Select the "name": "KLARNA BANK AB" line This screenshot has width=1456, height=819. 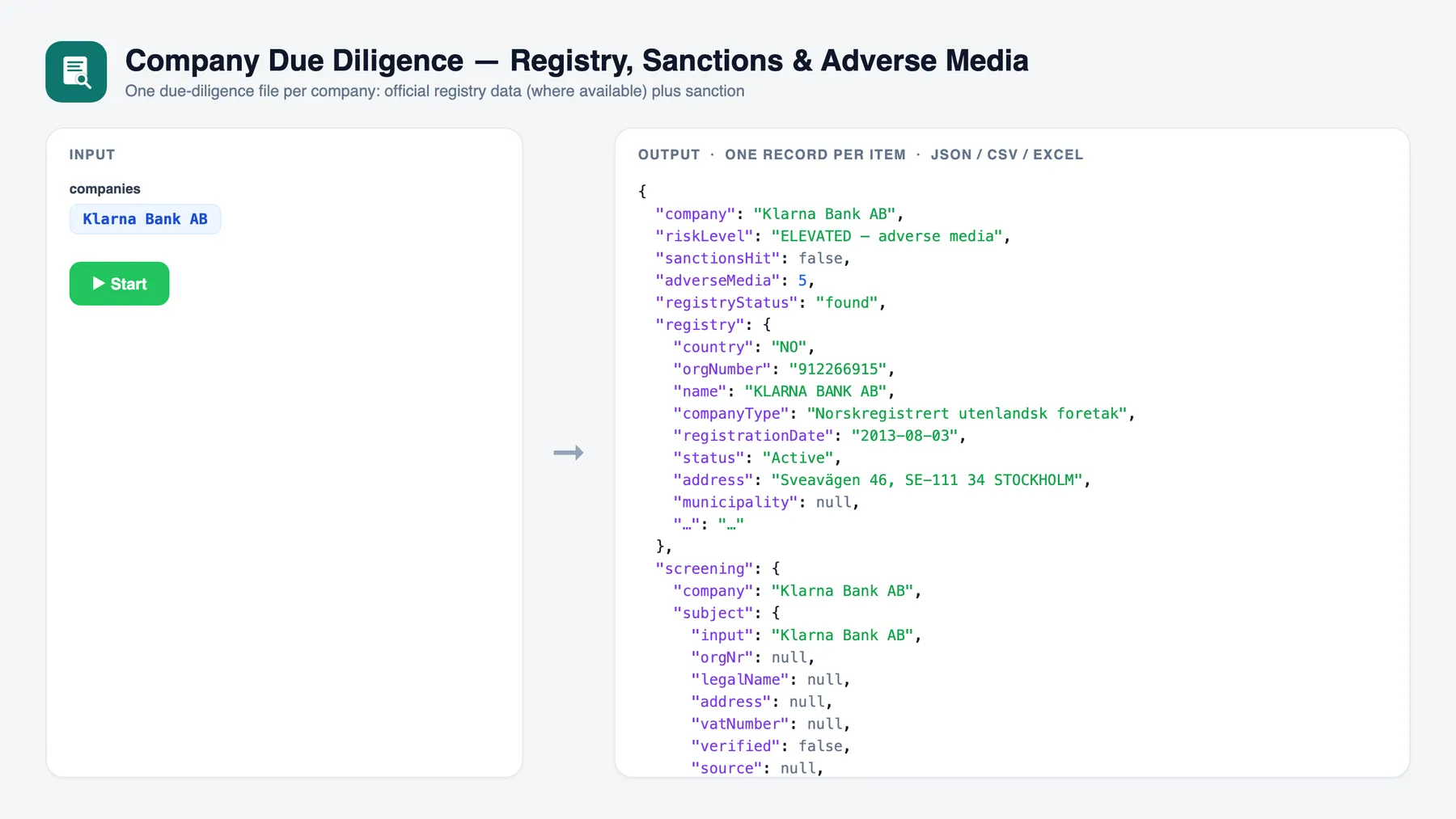[785, 391]
